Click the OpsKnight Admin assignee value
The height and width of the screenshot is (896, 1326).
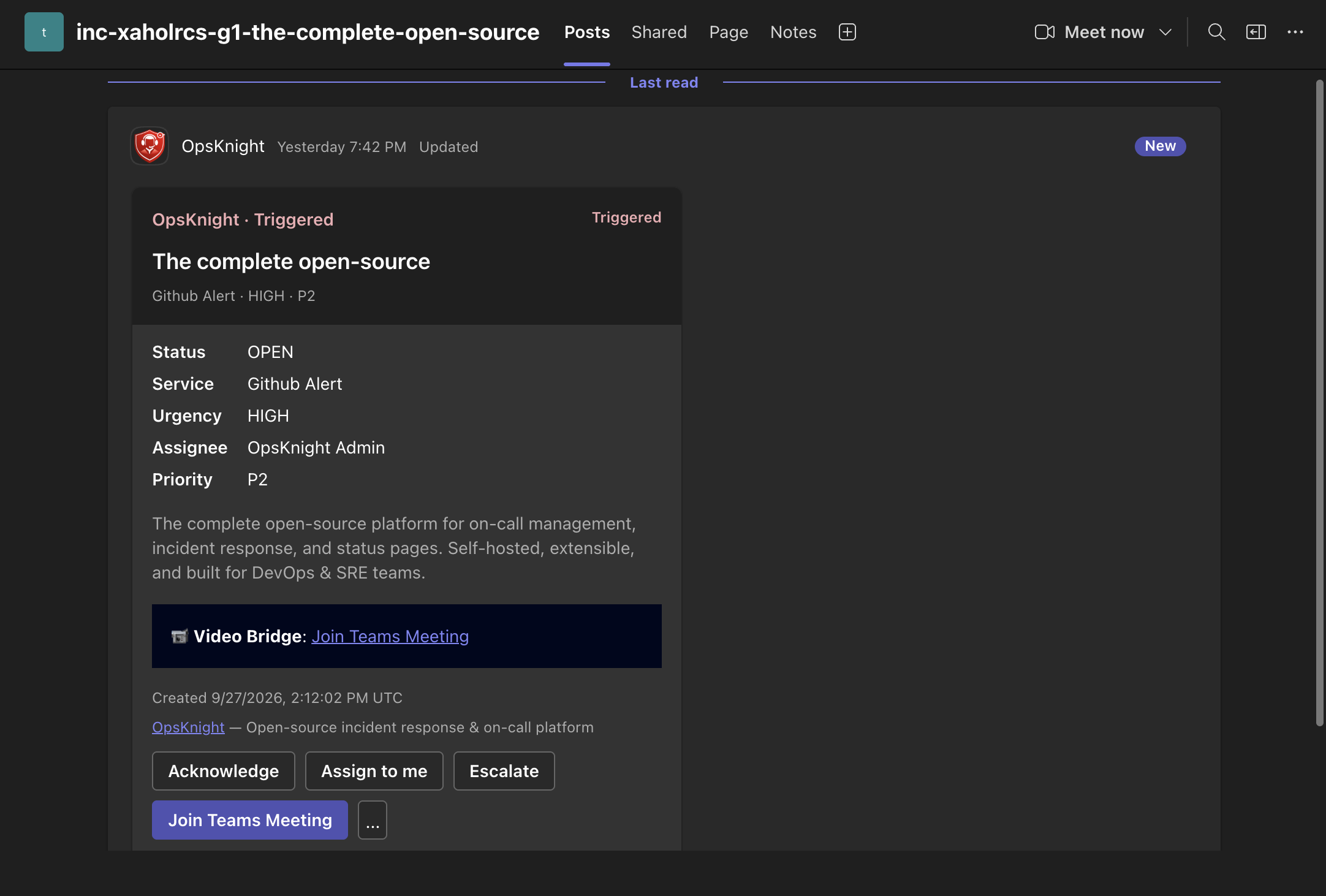pyautogui.click(x=316, y=447)
